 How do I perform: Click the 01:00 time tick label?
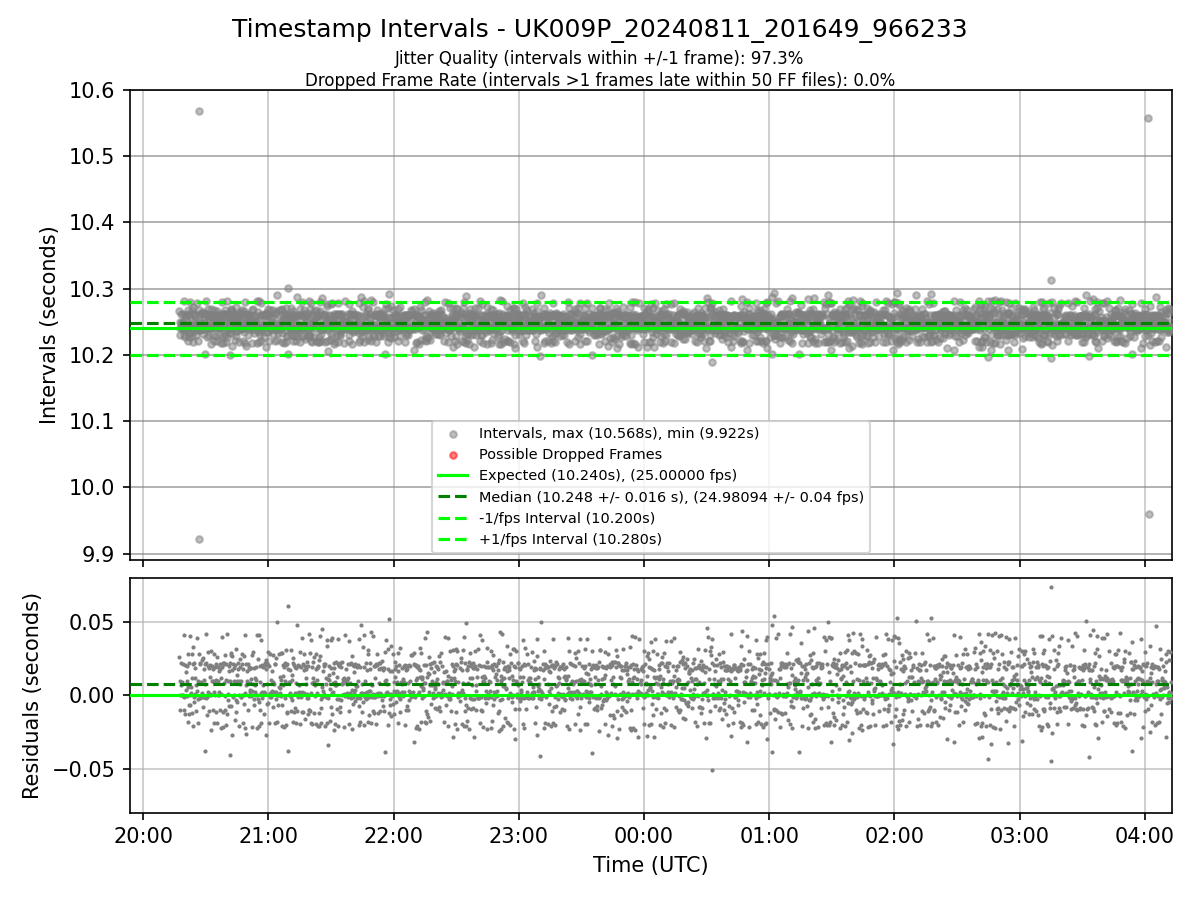point(769,834)
